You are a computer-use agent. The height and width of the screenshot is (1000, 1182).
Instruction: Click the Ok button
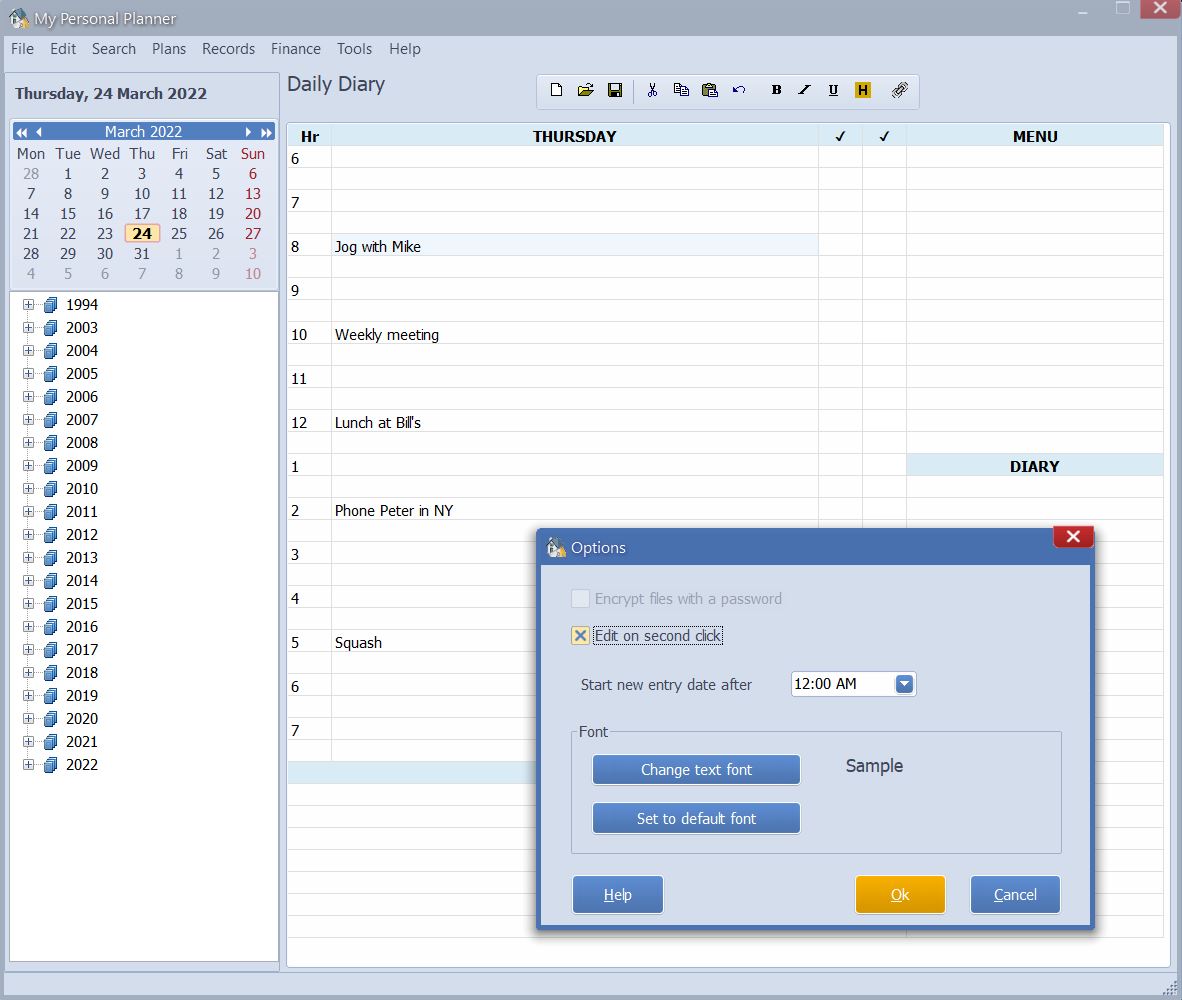[900, 894]
